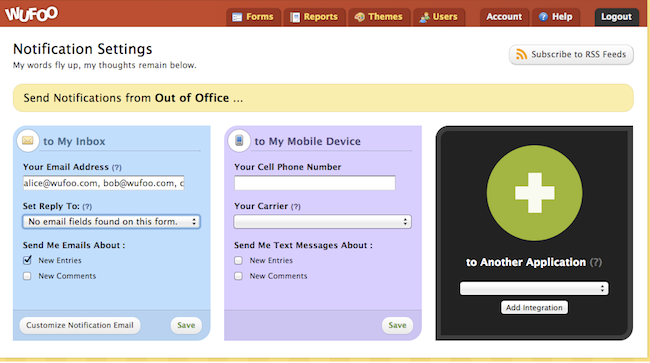Click the Add Integration button
650x363 pixels.
point(534,307)
